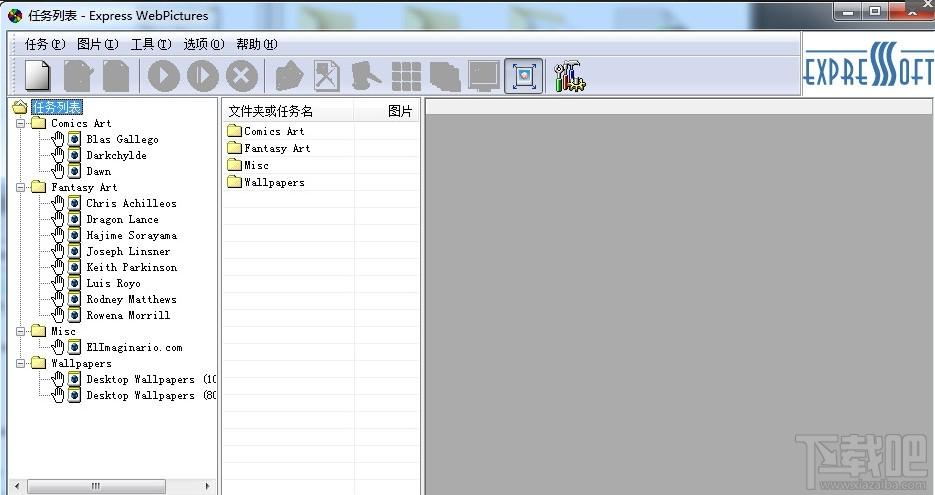This screenshot has height=495, width=935.
Task: Click the play-with-bar (step) toolbar icon
Action: coord(203,76)
